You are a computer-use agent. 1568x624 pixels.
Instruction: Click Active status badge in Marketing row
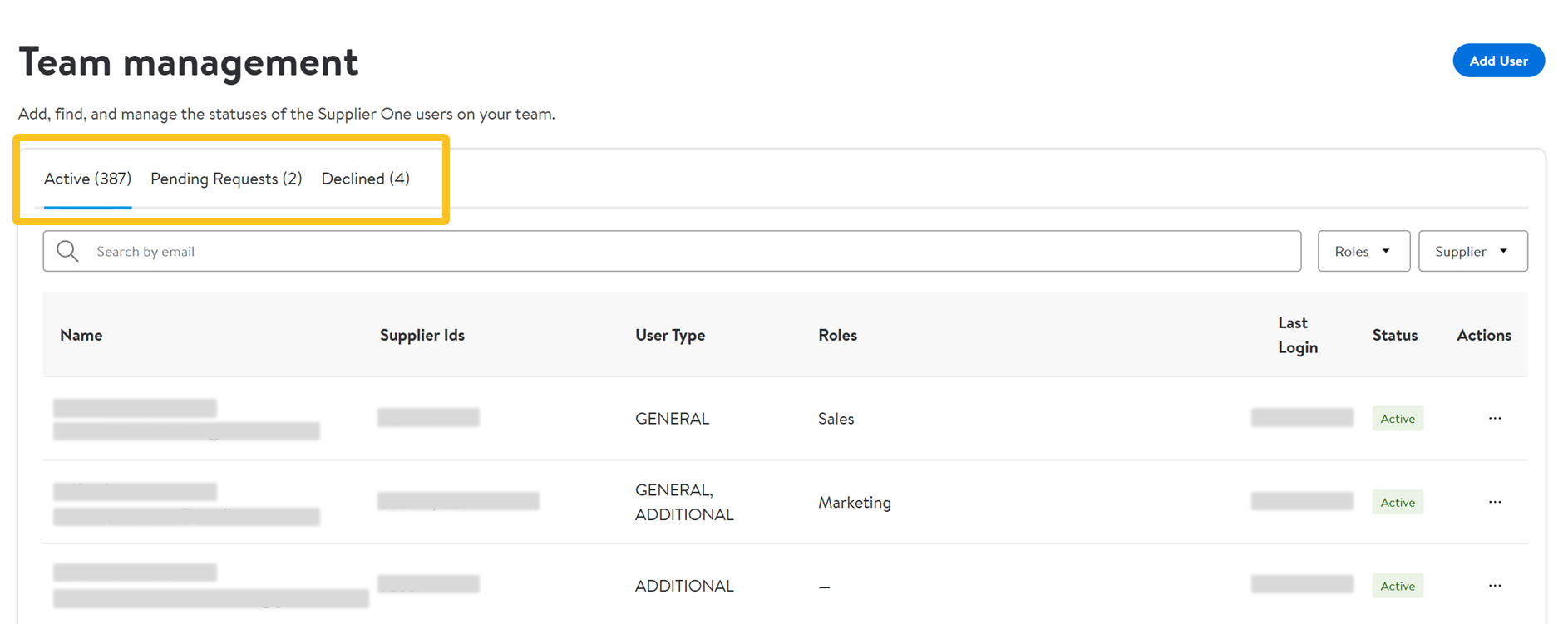pyautogui.click(x=1397, y=502)
